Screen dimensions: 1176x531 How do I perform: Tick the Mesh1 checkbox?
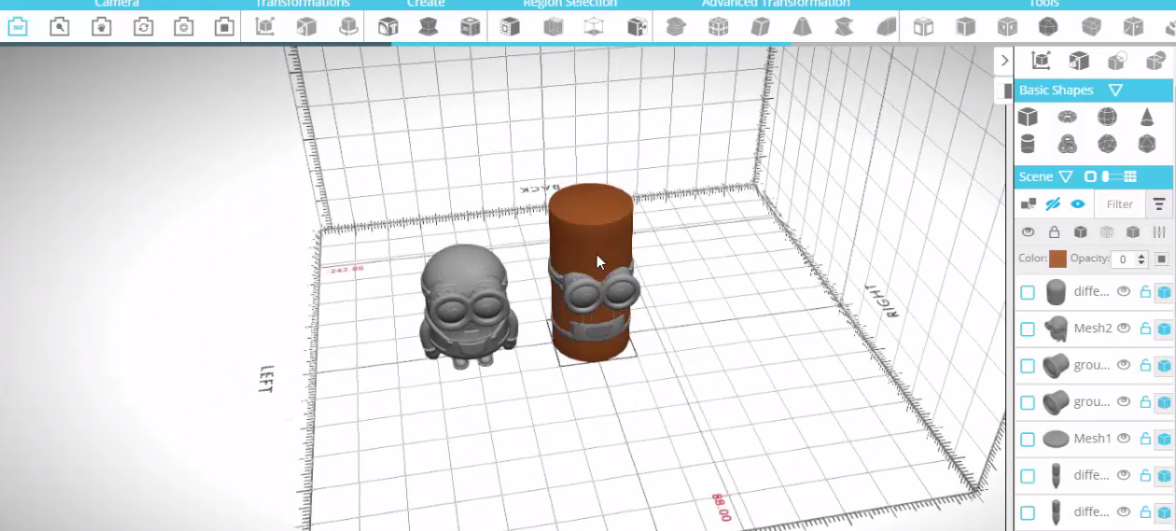pyautogui.click(x=1028, y=440)
